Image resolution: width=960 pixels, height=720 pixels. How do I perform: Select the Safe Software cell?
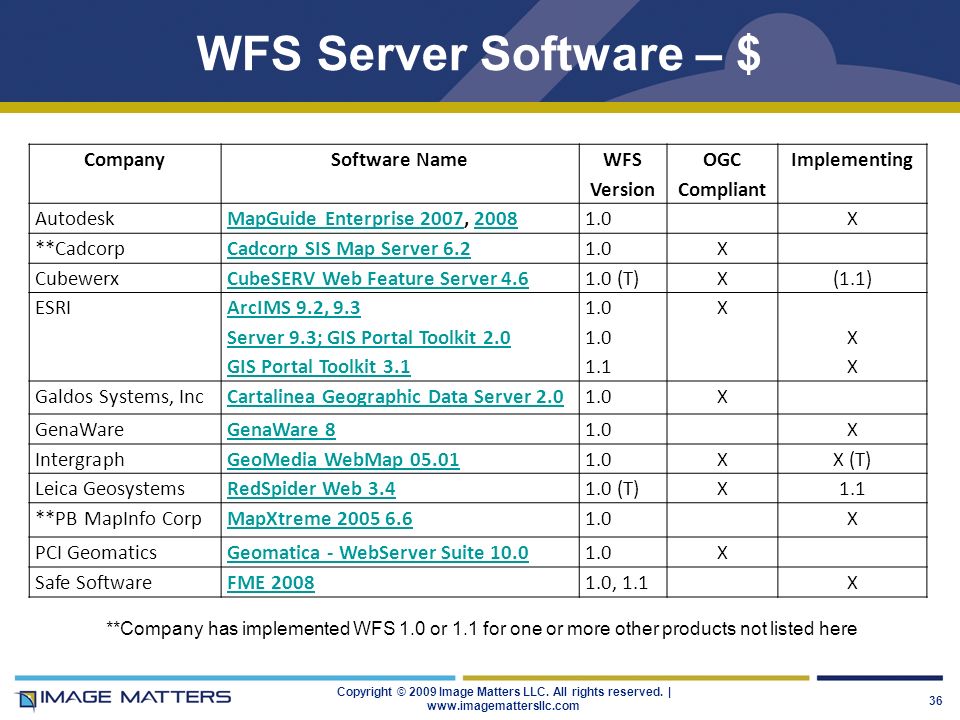click(x=124, y=582)
